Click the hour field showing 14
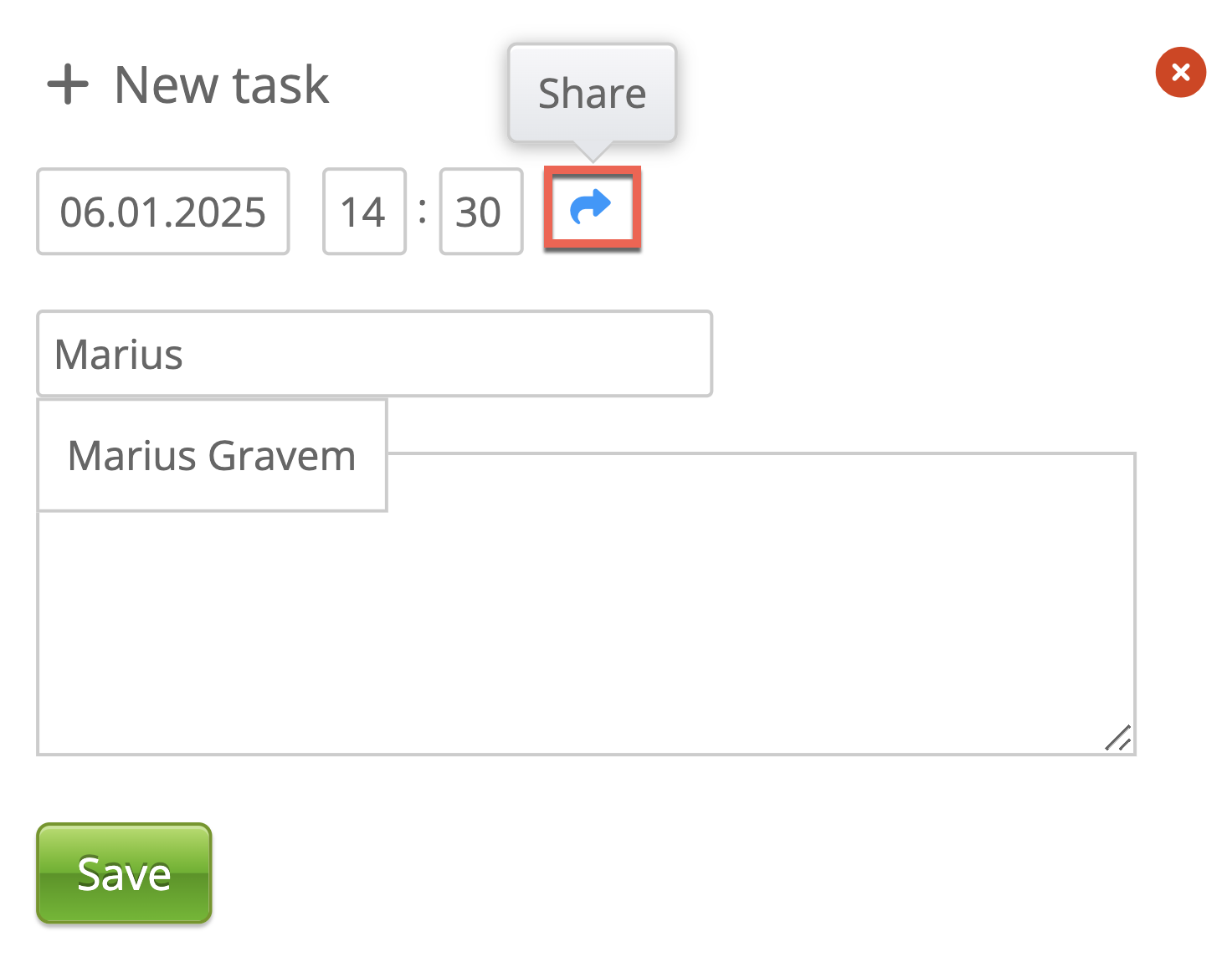The image size is (1232, 957). tap(364, 212)
